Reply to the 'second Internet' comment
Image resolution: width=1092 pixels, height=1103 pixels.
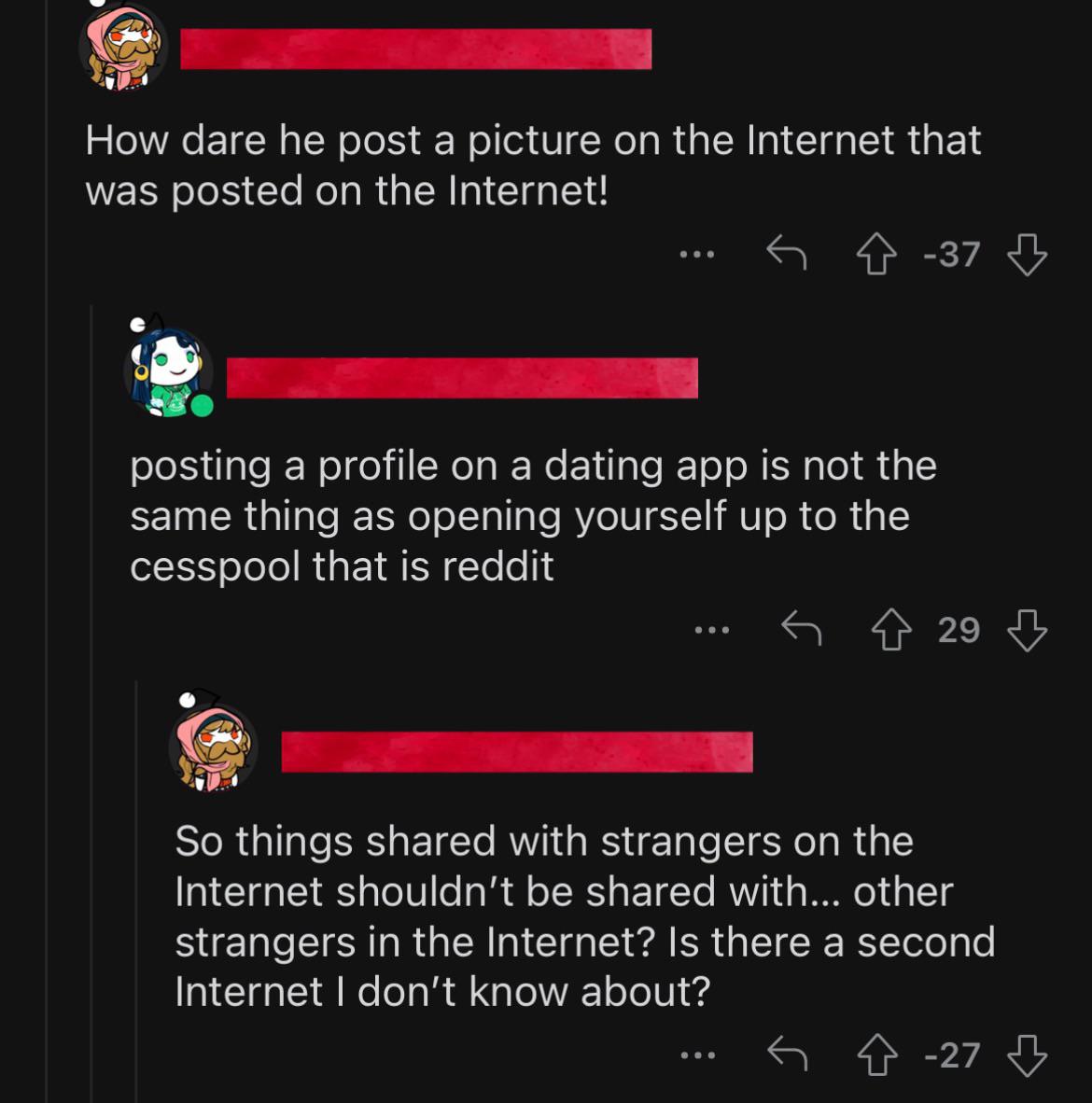[786, 1054]
